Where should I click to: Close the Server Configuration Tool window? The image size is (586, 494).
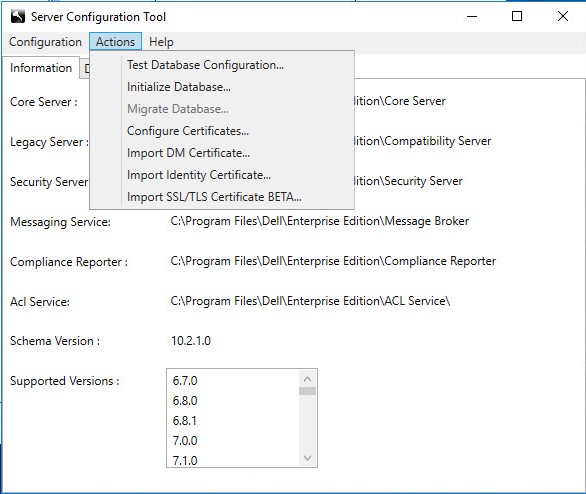pos(562,16)
